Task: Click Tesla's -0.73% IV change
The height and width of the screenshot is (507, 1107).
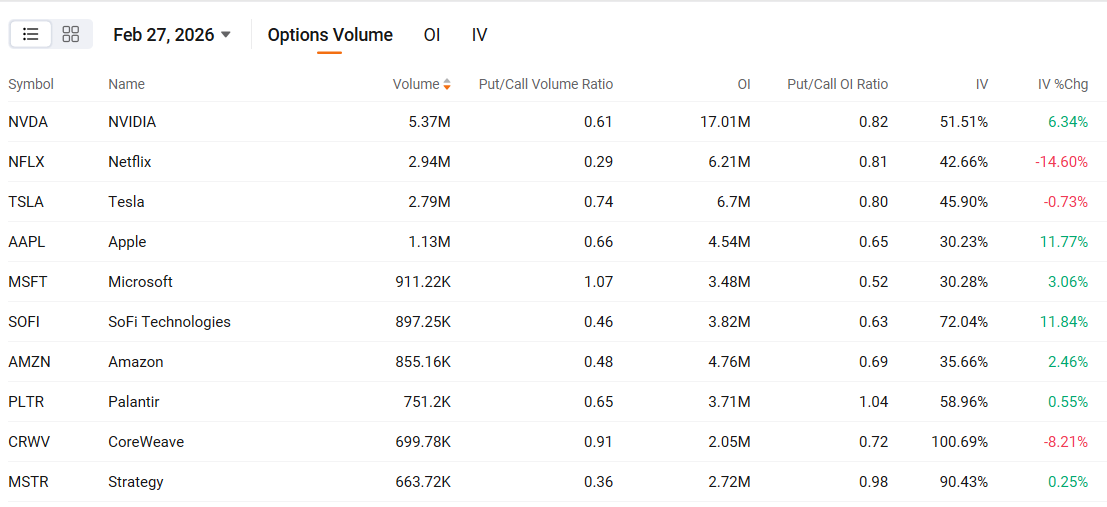Action: (1065, 202)
